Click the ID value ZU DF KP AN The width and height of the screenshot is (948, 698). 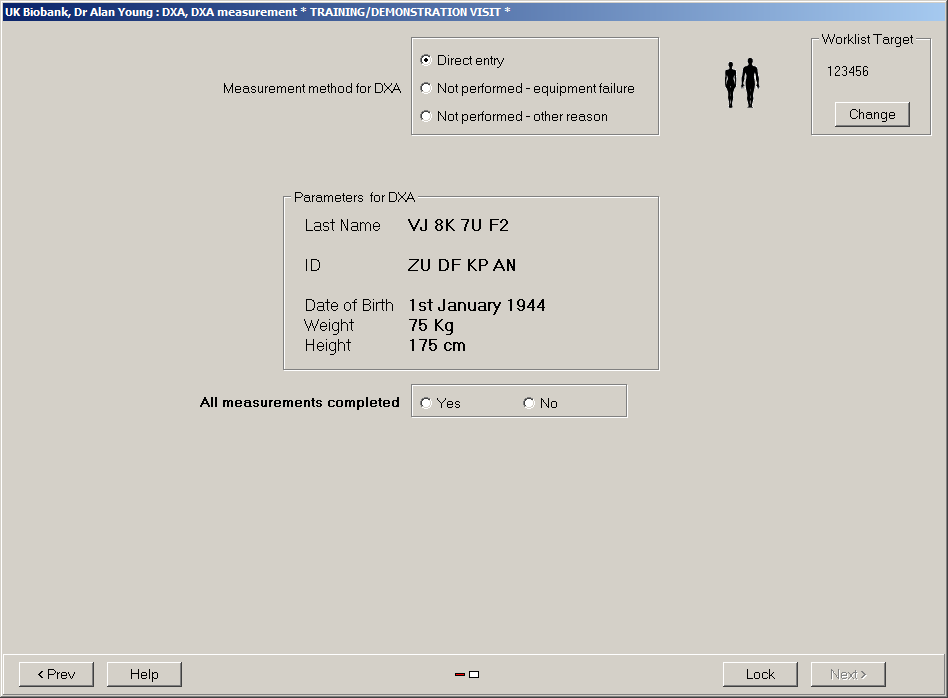pyautogui.click(x=462, y=266)
